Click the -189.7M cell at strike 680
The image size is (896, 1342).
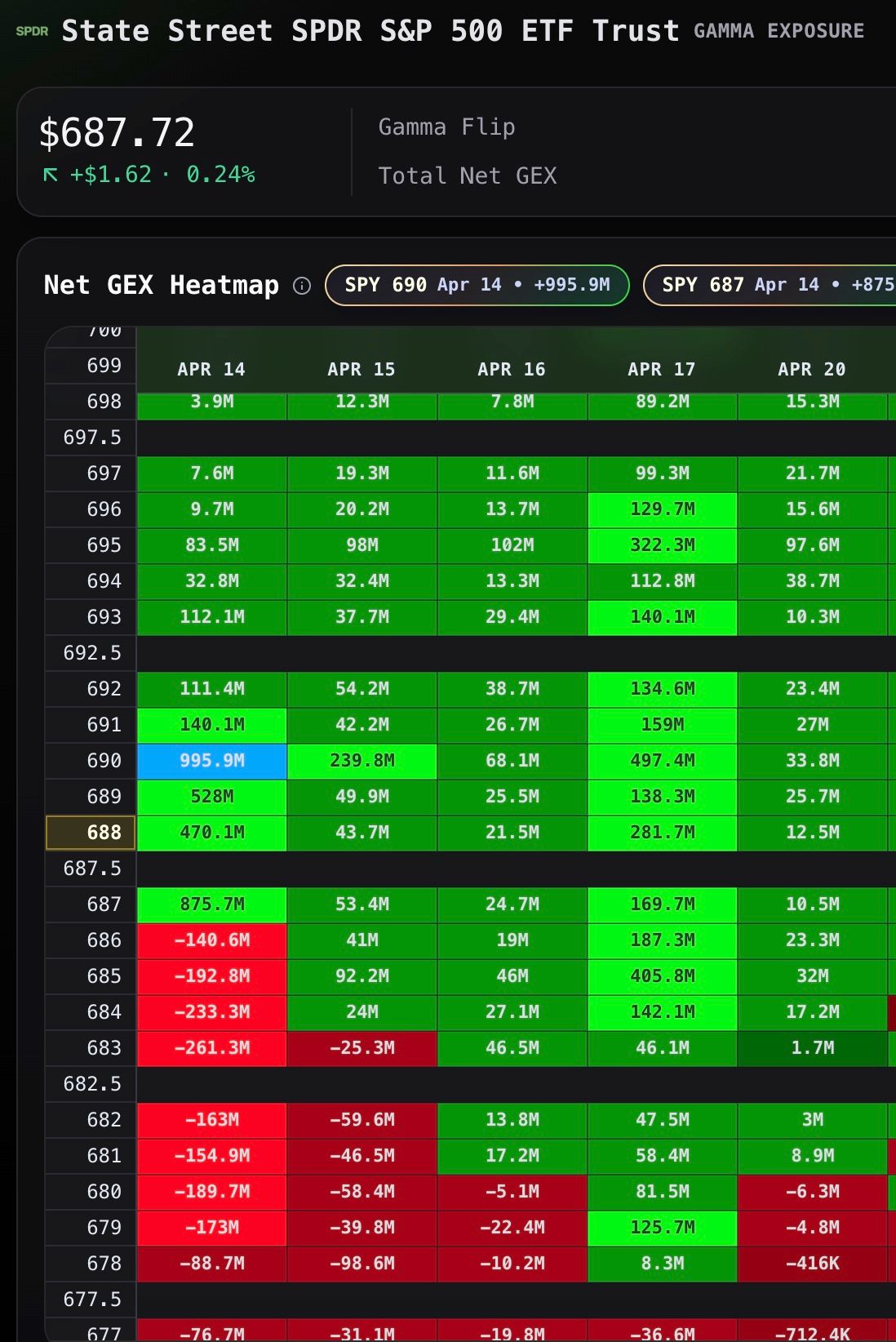[x=212, y=1192]
